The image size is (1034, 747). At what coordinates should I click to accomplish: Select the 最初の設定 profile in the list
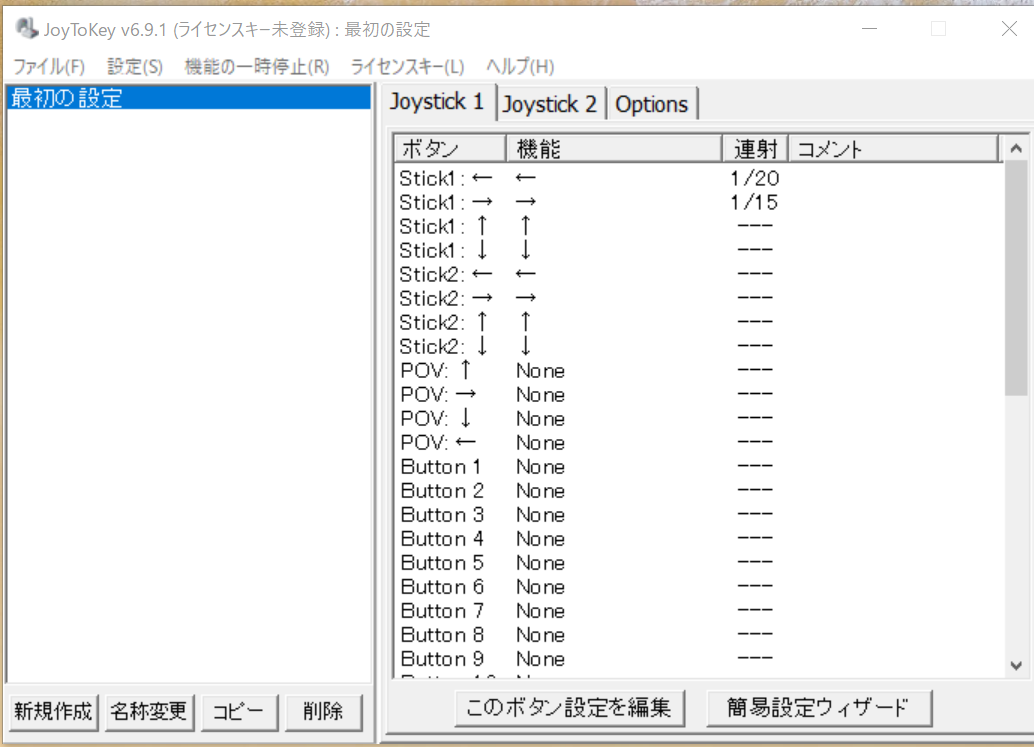pos(189,98)
